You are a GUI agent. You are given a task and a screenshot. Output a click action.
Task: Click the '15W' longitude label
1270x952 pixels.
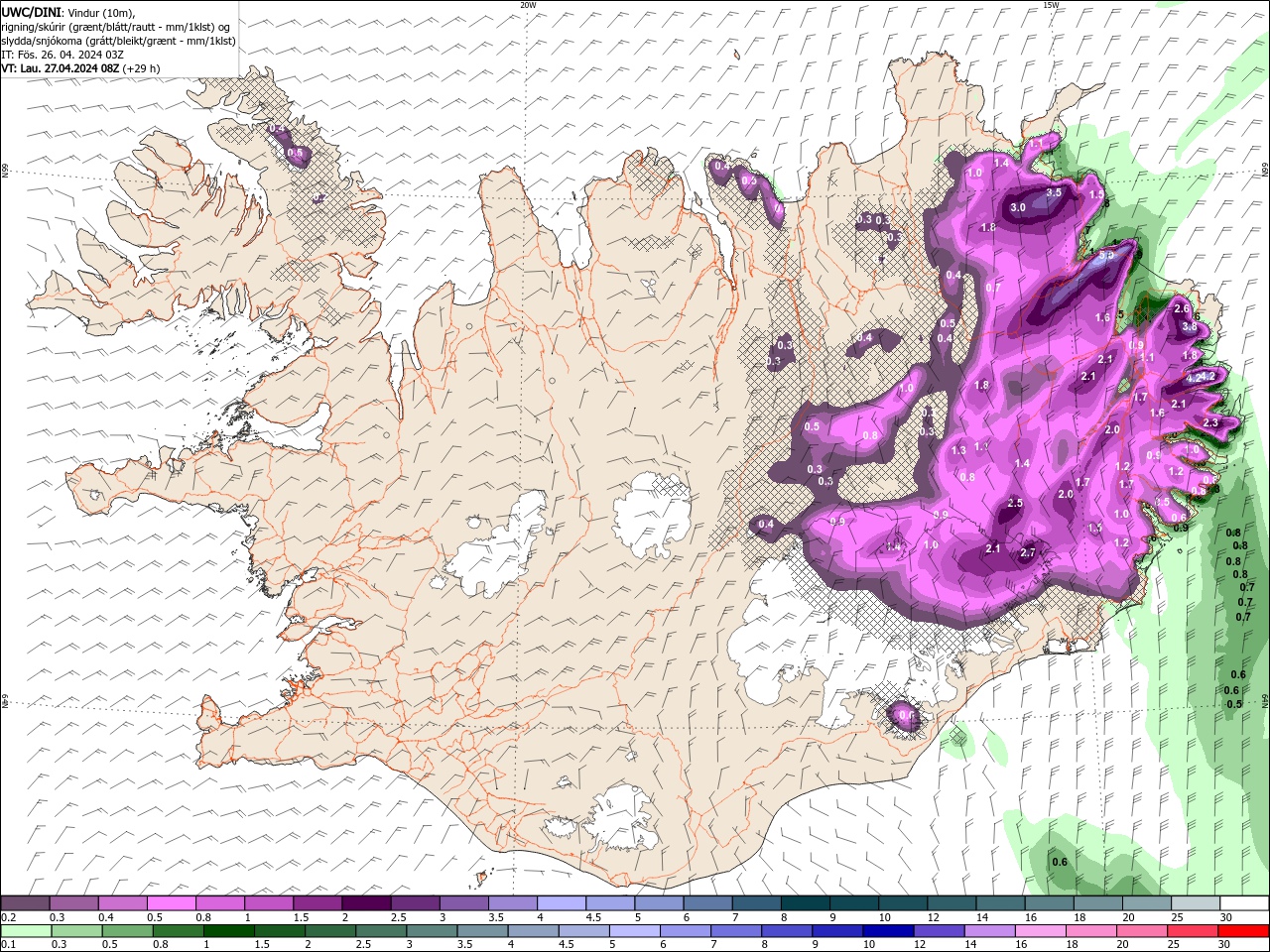pos(1051,5)
